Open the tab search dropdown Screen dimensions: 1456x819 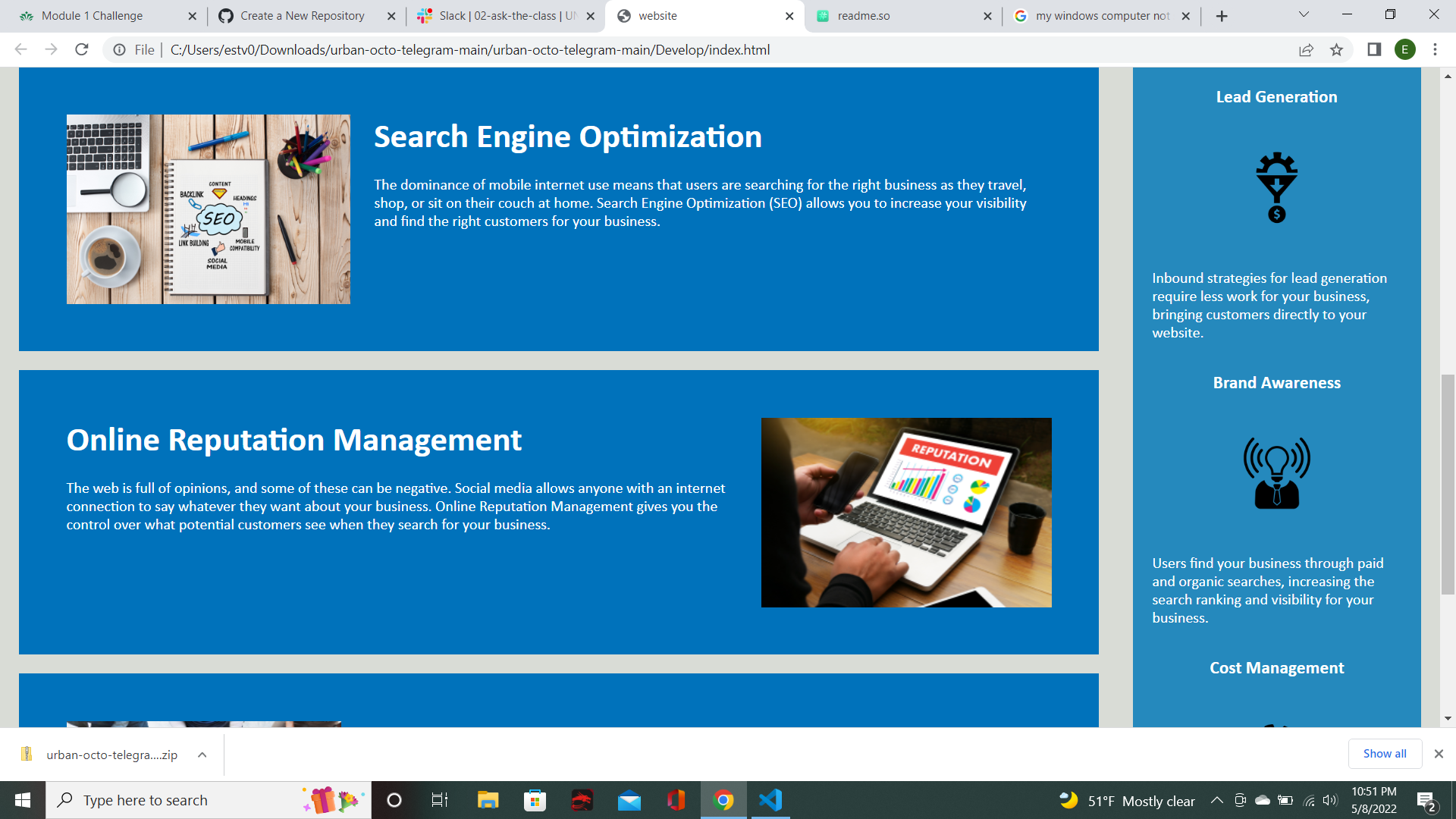tap(1304, 14)
